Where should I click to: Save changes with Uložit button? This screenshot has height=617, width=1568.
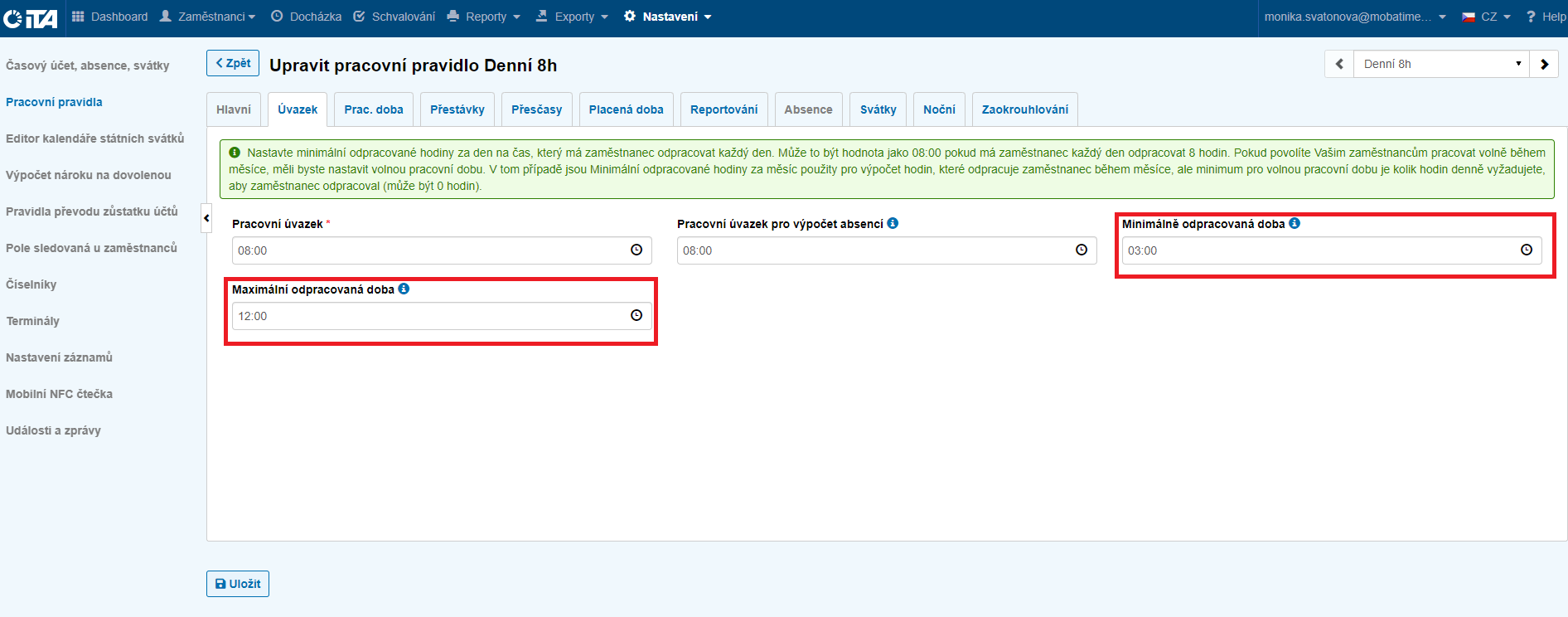[238, 584]
